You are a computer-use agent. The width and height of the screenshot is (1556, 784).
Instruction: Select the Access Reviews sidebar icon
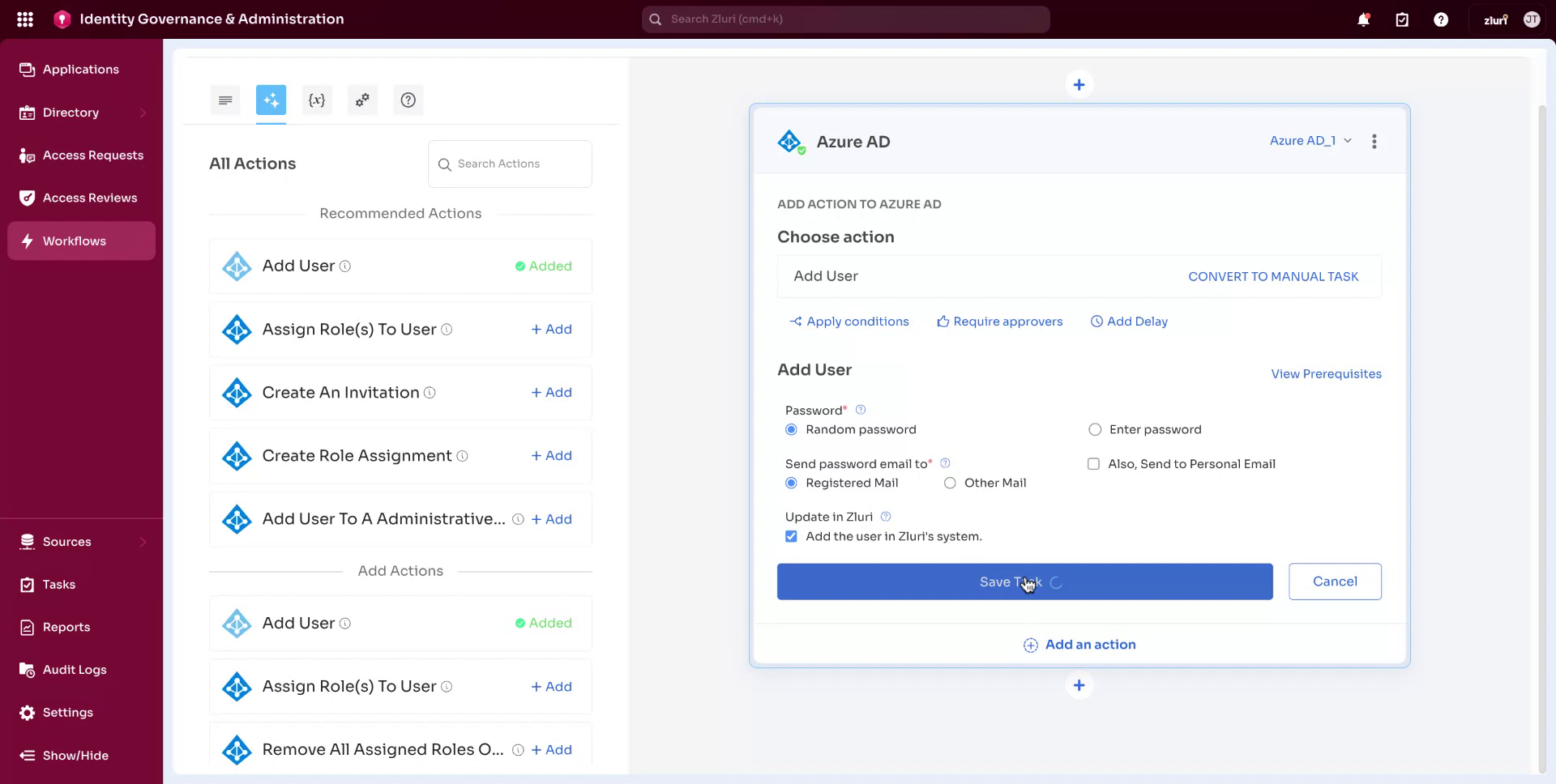tap(26, 197)
